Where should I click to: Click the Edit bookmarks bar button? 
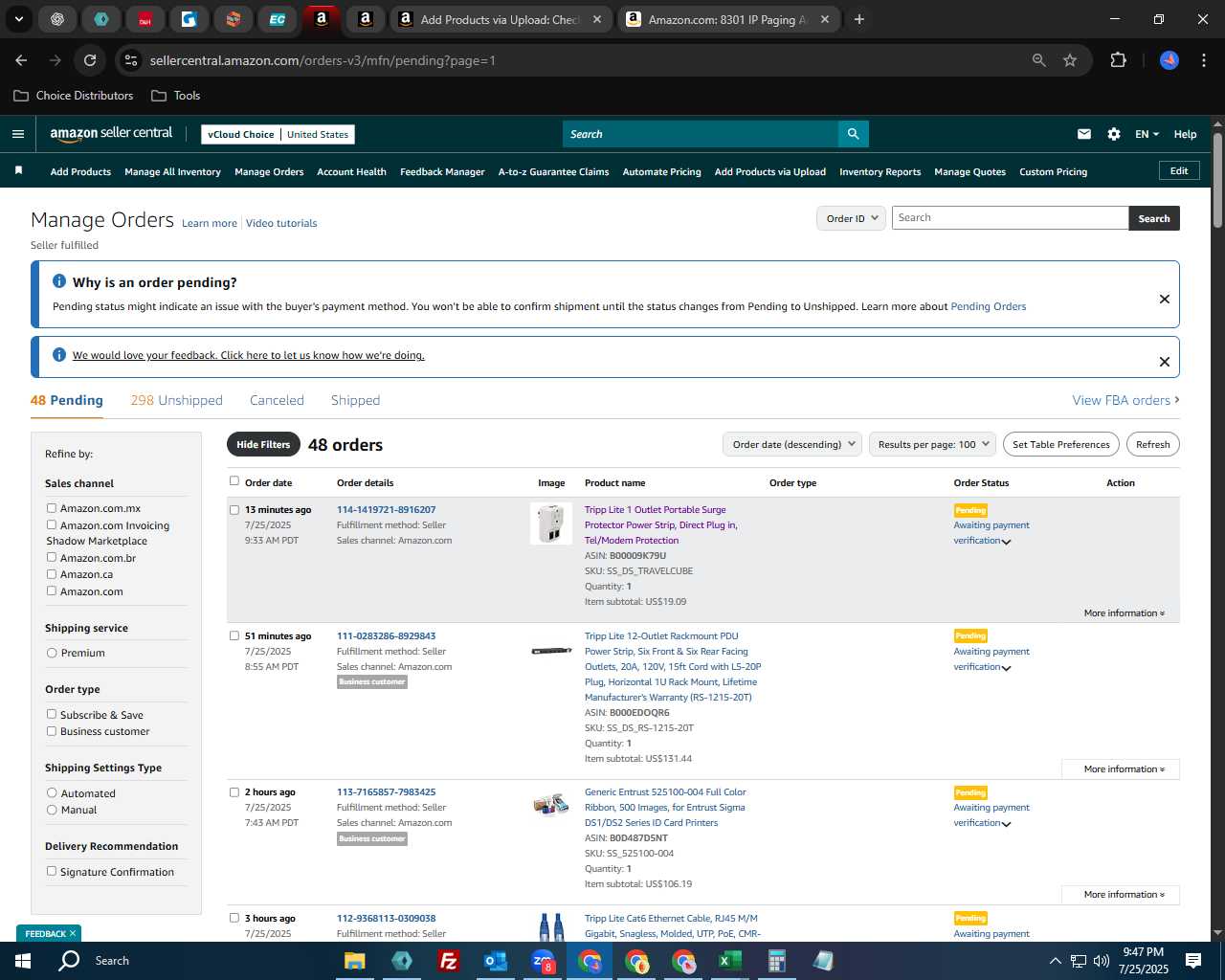[1179, 170]
